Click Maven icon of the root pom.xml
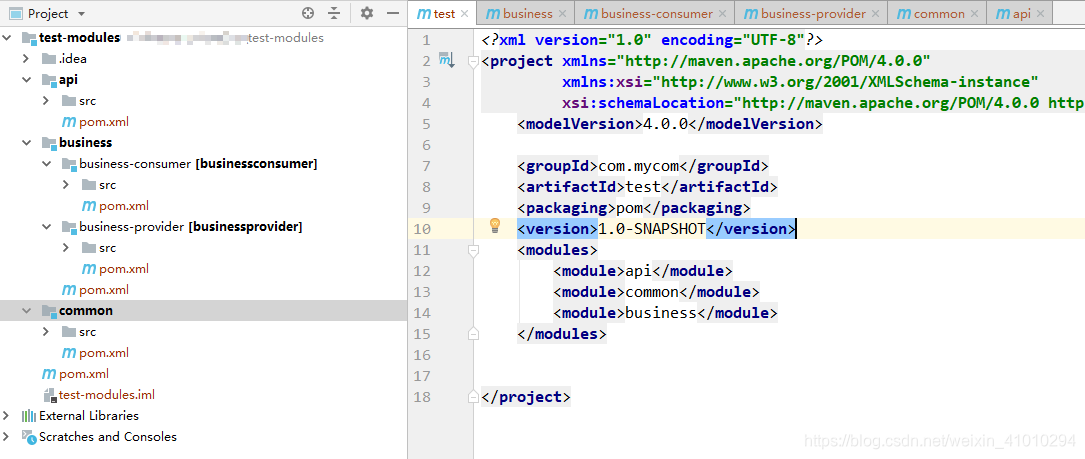 [x=48, y=374]
